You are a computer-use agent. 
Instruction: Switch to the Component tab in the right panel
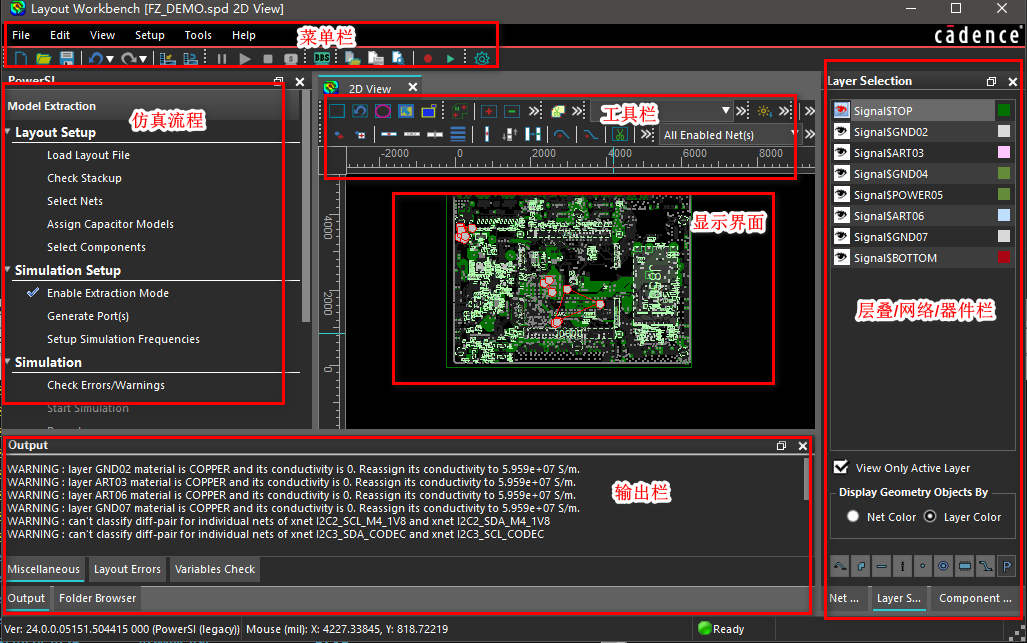975,598
